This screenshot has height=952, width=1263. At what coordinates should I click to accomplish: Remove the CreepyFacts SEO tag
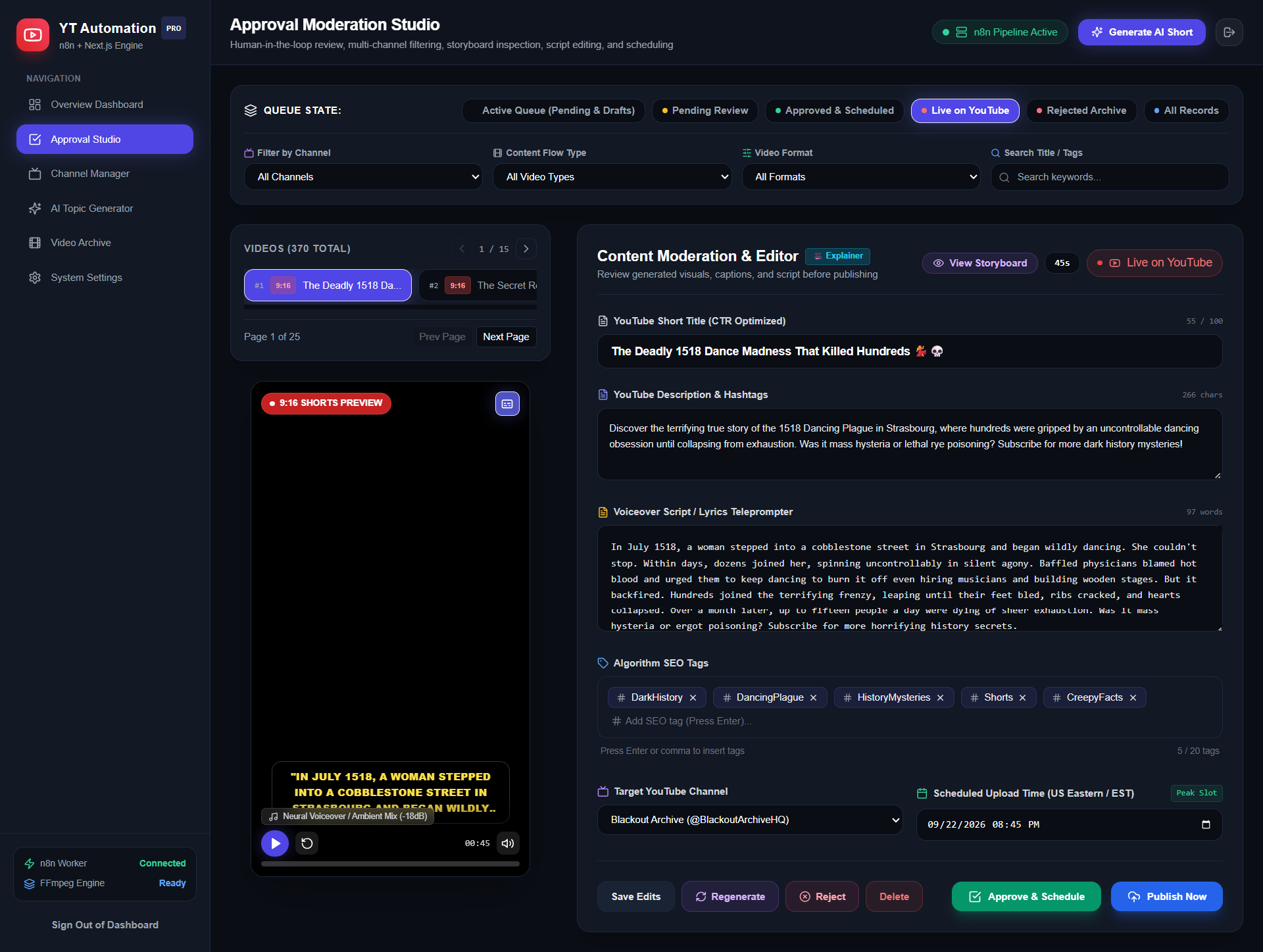(x=1133, y=697)
